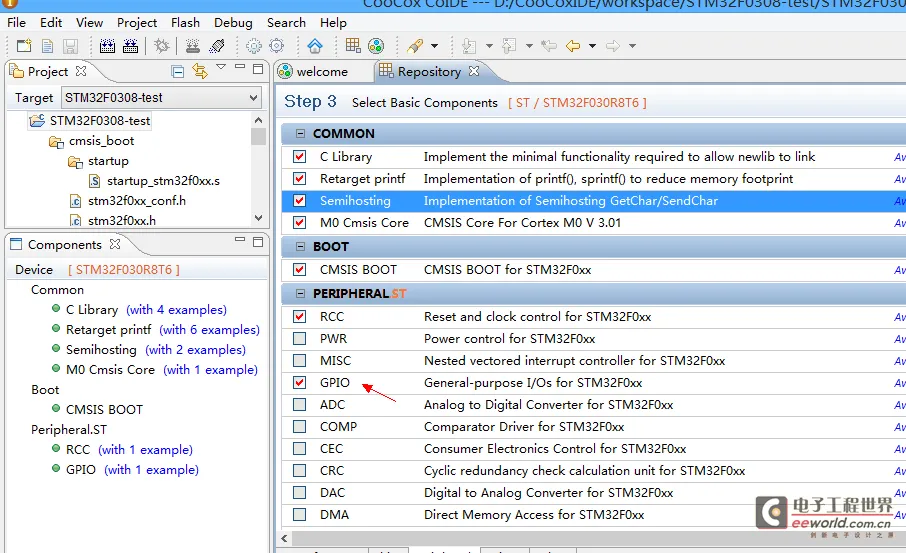Image resolution: width=906 pixels, height=553 pixels.
Task: Click the Forward arrow toolbar icon
Action: coord(613,46)
